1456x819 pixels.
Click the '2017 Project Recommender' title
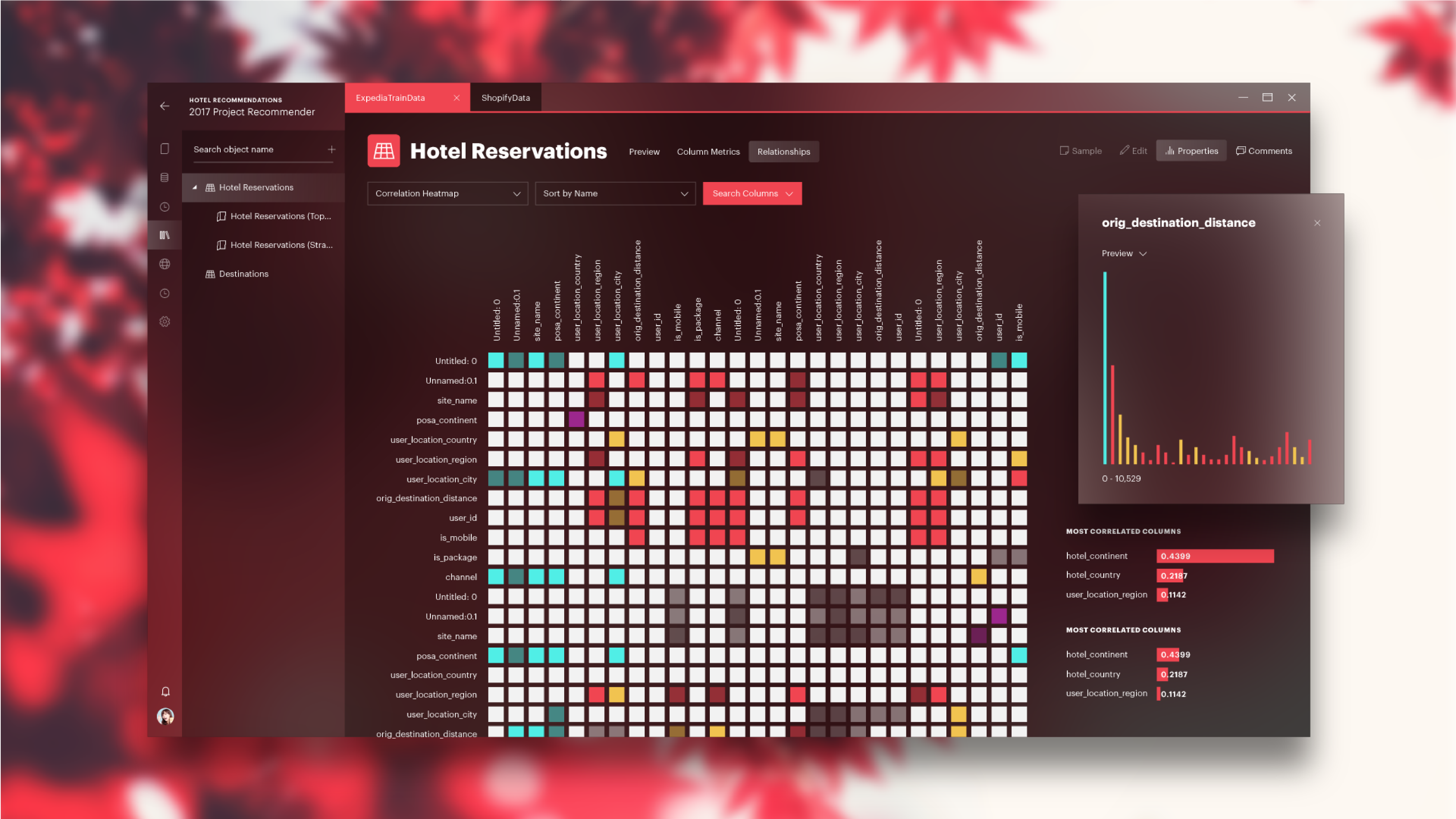point(252,112)
